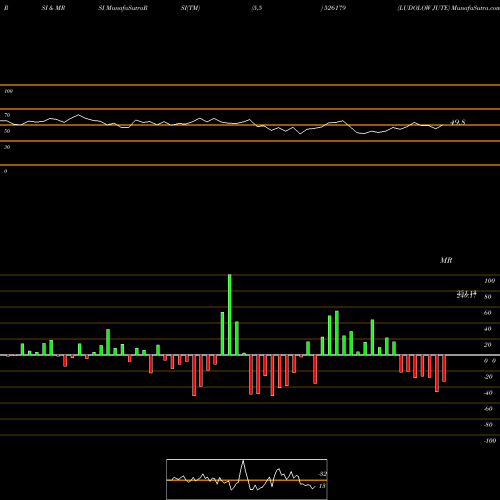Click the RSI axis label '70'
This screenshot has height=500, width=500.
point(7,115)
